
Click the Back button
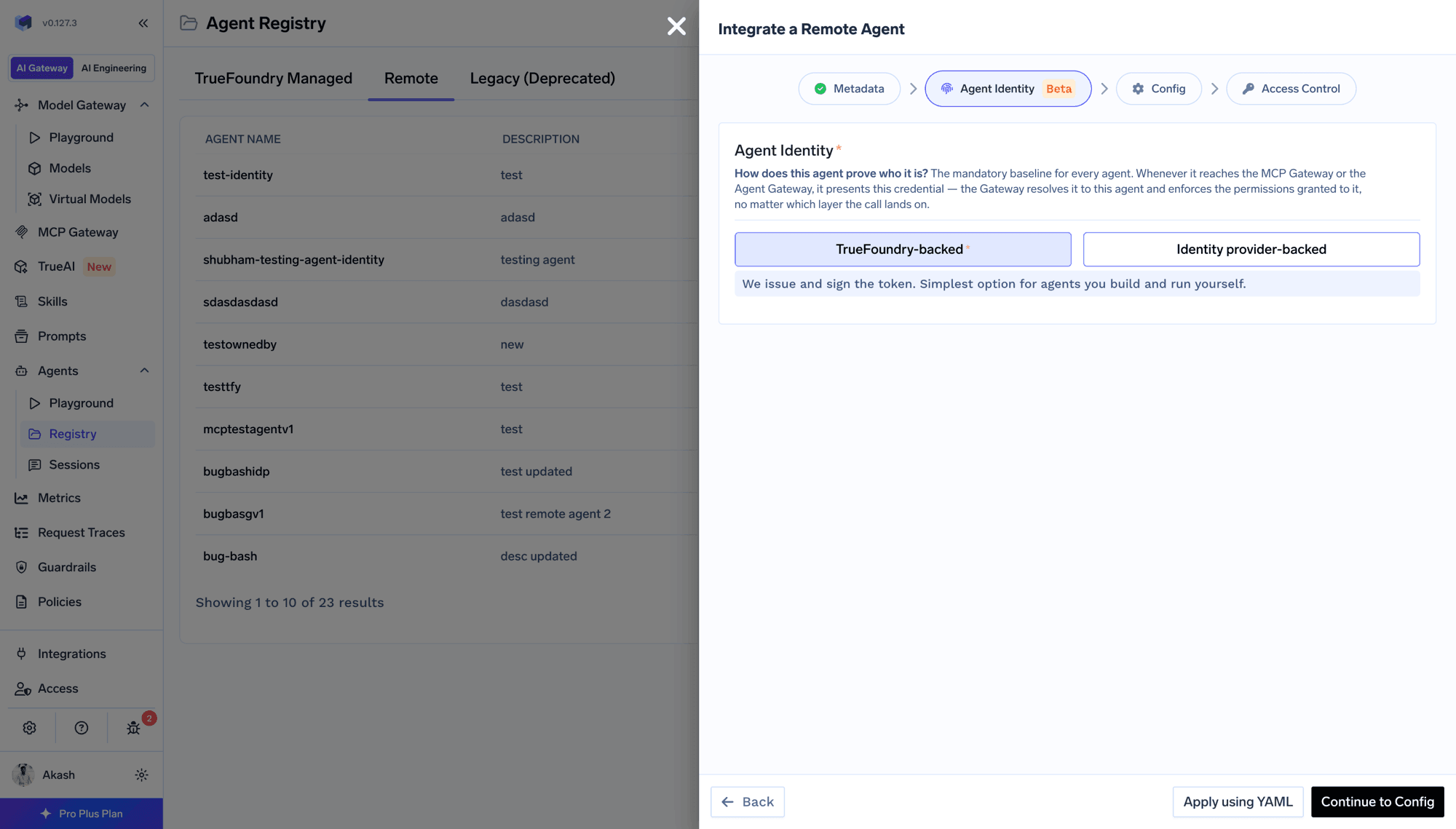747,802
